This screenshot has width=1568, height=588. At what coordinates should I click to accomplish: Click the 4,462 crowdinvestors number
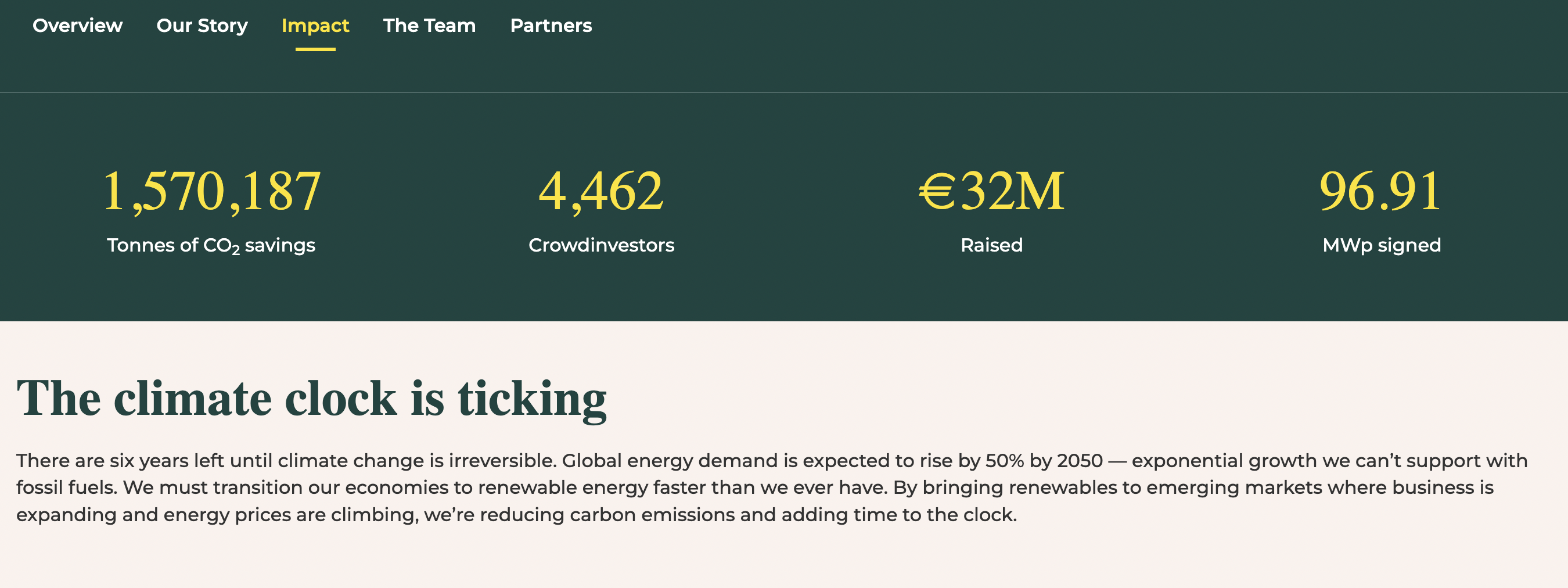click(x=602, y=191)
